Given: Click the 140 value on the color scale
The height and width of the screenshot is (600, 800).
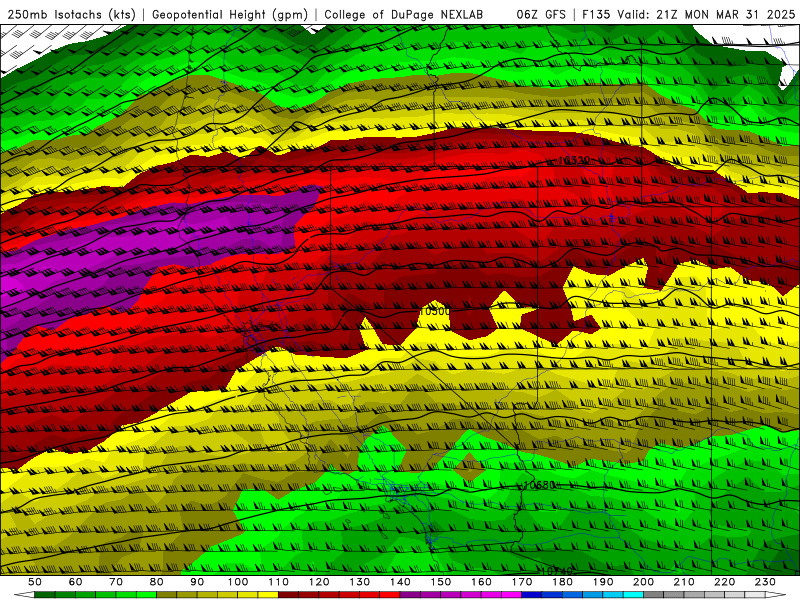Looking at the screenshot, I should coord(400,582).
